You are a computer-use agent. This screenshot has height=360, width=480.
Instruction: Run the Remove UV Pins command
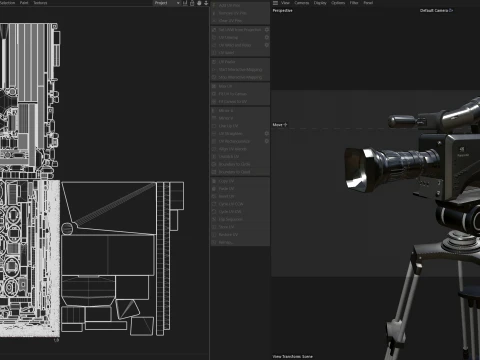pos(240,13)
